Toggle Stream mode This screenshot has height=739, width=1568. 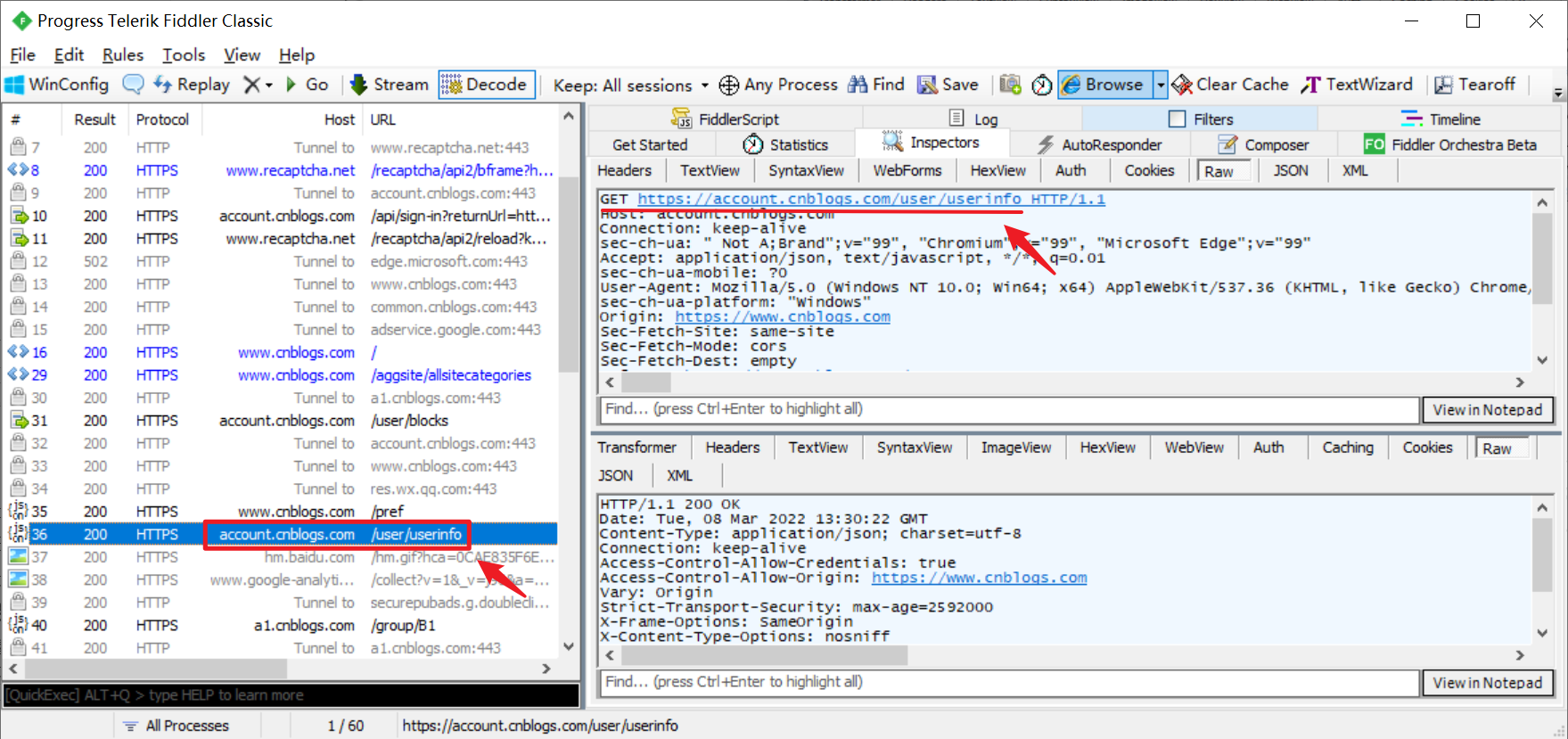point(390,85)
